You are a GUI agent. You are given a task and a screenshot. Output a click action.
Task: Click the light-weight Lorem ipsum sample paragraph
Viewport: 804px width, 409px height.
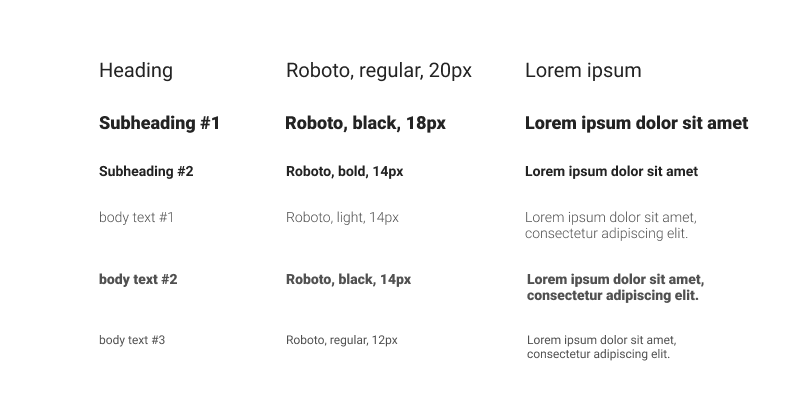(x=611, y=226)
